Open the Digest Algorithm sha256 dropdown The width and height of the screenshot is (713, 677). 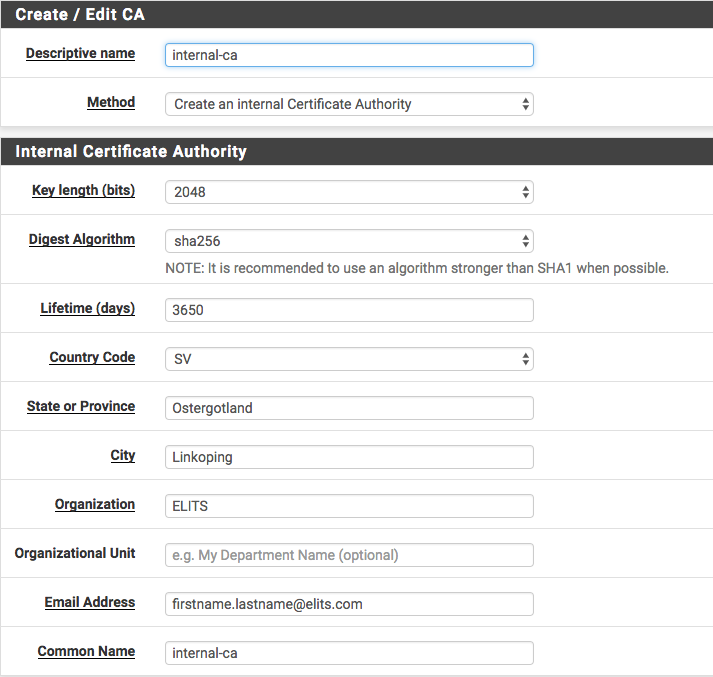click(348, 241)
